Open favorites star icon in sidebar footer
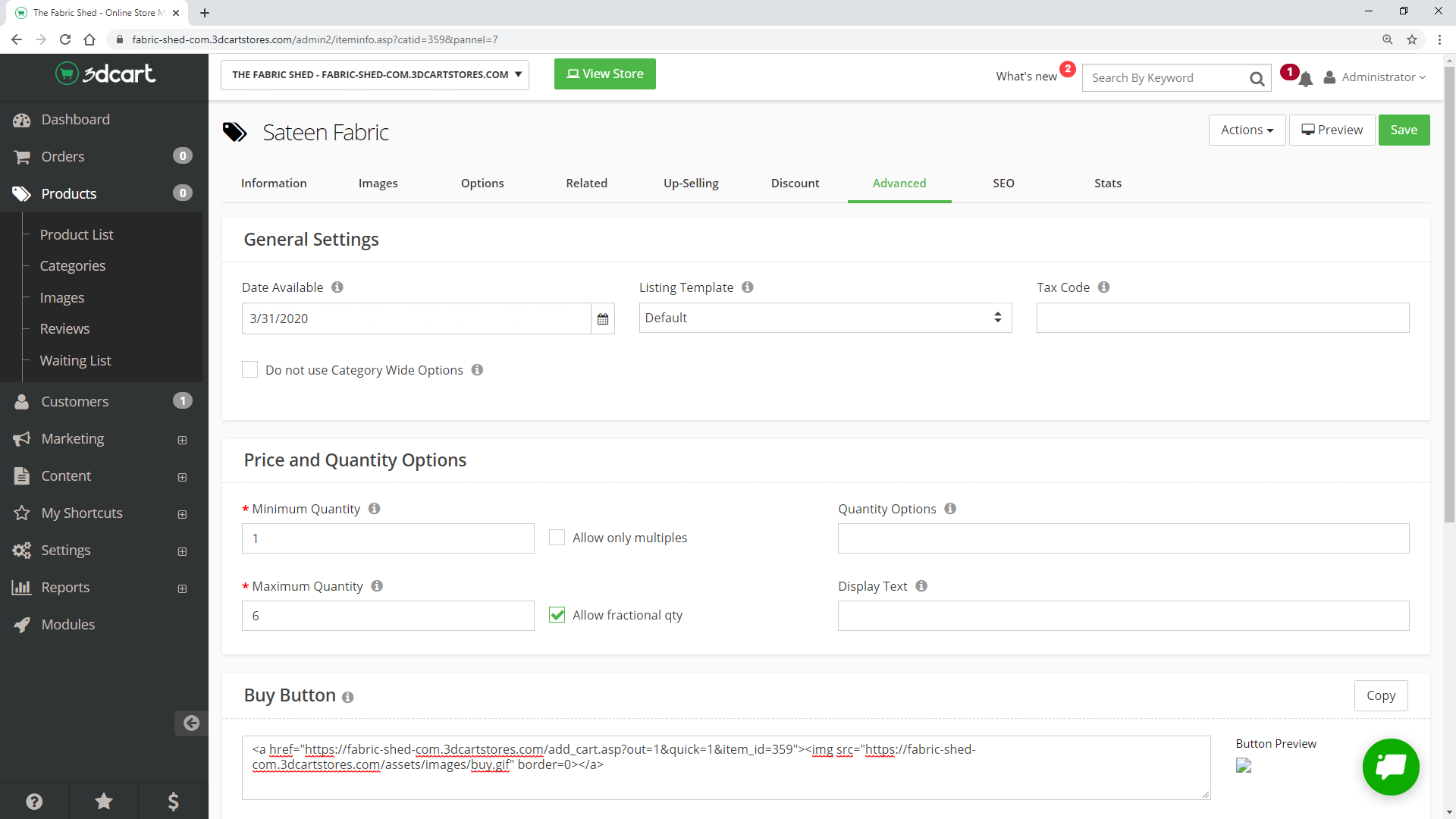 pyautogui.click(x=104, y=801)
